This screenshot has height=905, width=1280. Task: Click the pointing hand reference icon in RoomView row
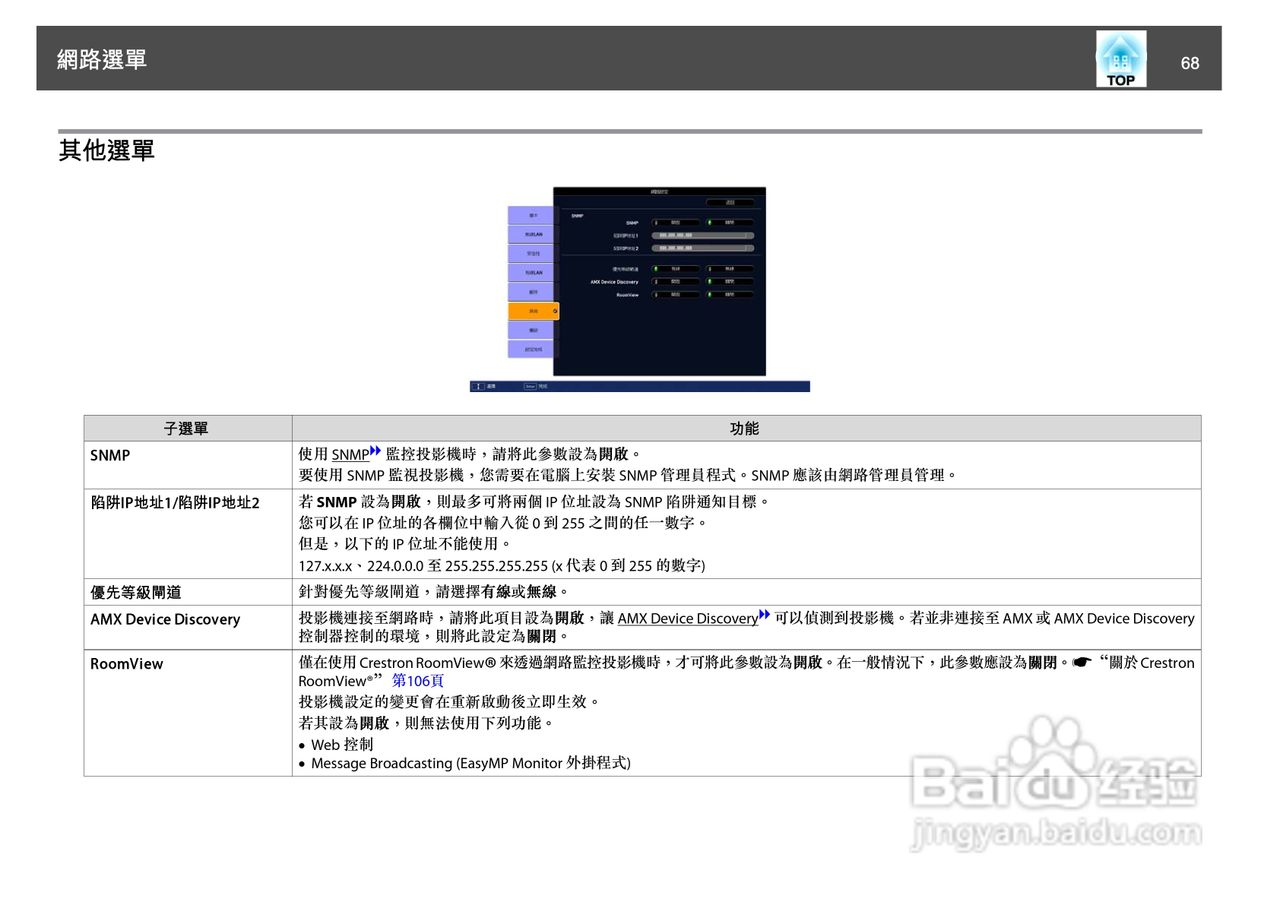[1080, 663]
